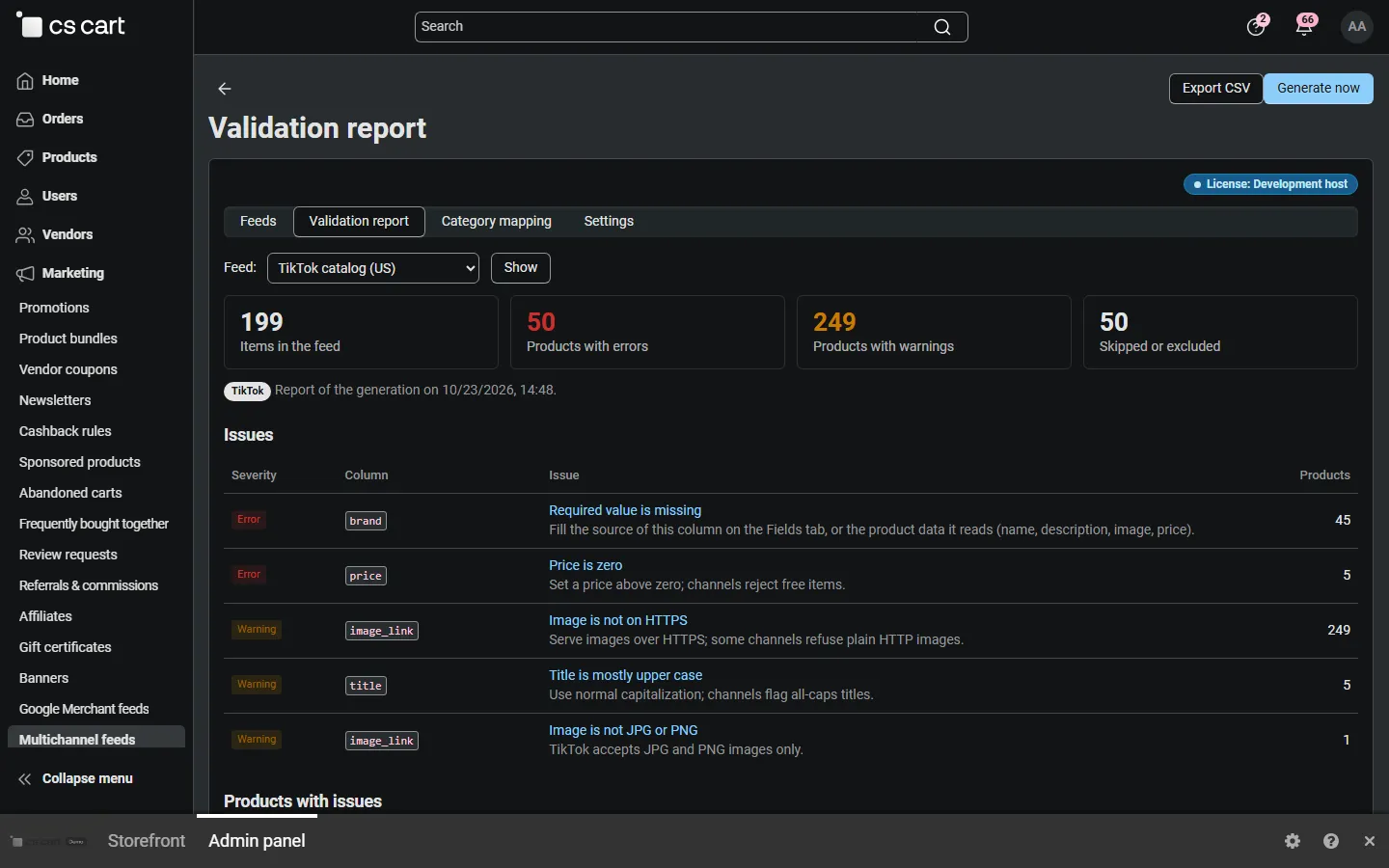
Task: Click the 199 Items in the feed card
Action: [361, 332]
